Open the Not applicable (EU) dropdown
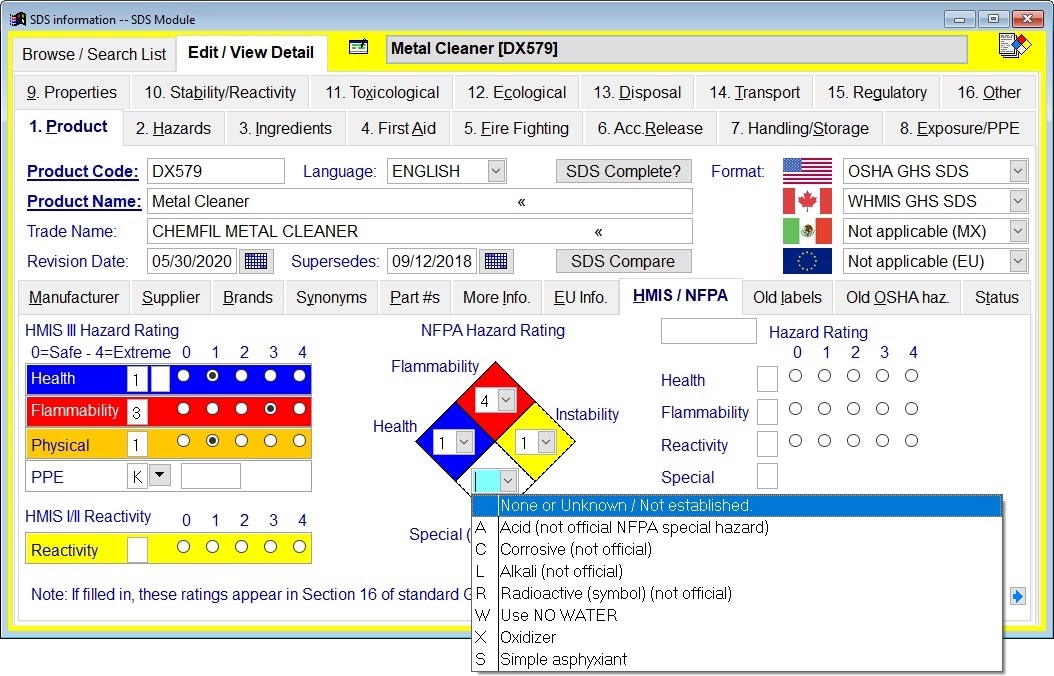The height and width of the screenshot is (676, 1054). point(1018,261)
